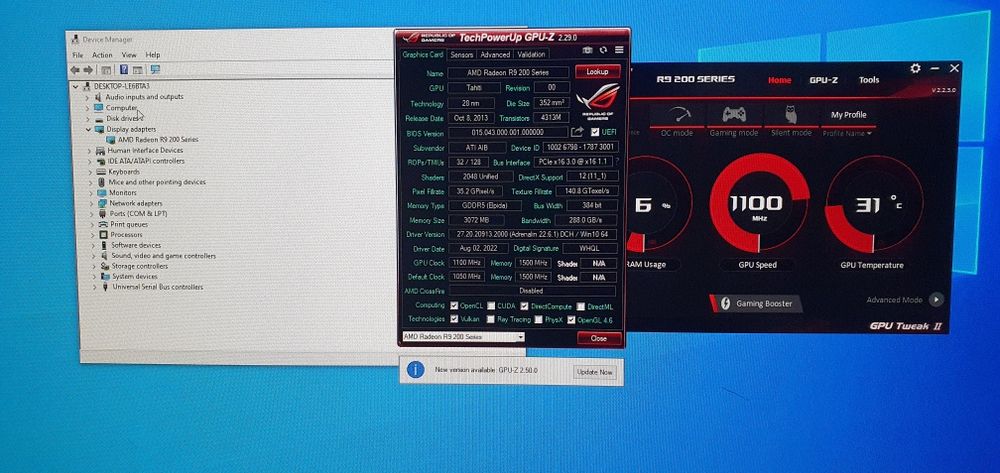Click the Gaming Booster button
Screen dimensions: 1000x473
pyautogui.click(x=756, y=303)
